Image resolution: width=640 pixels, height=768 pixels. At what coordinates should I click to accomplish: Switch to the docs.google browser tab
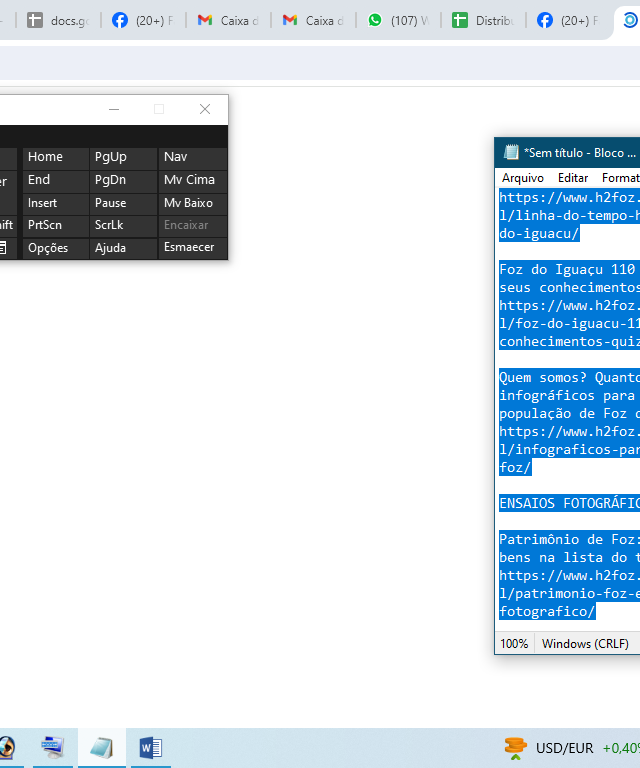(x=58, y=20)
